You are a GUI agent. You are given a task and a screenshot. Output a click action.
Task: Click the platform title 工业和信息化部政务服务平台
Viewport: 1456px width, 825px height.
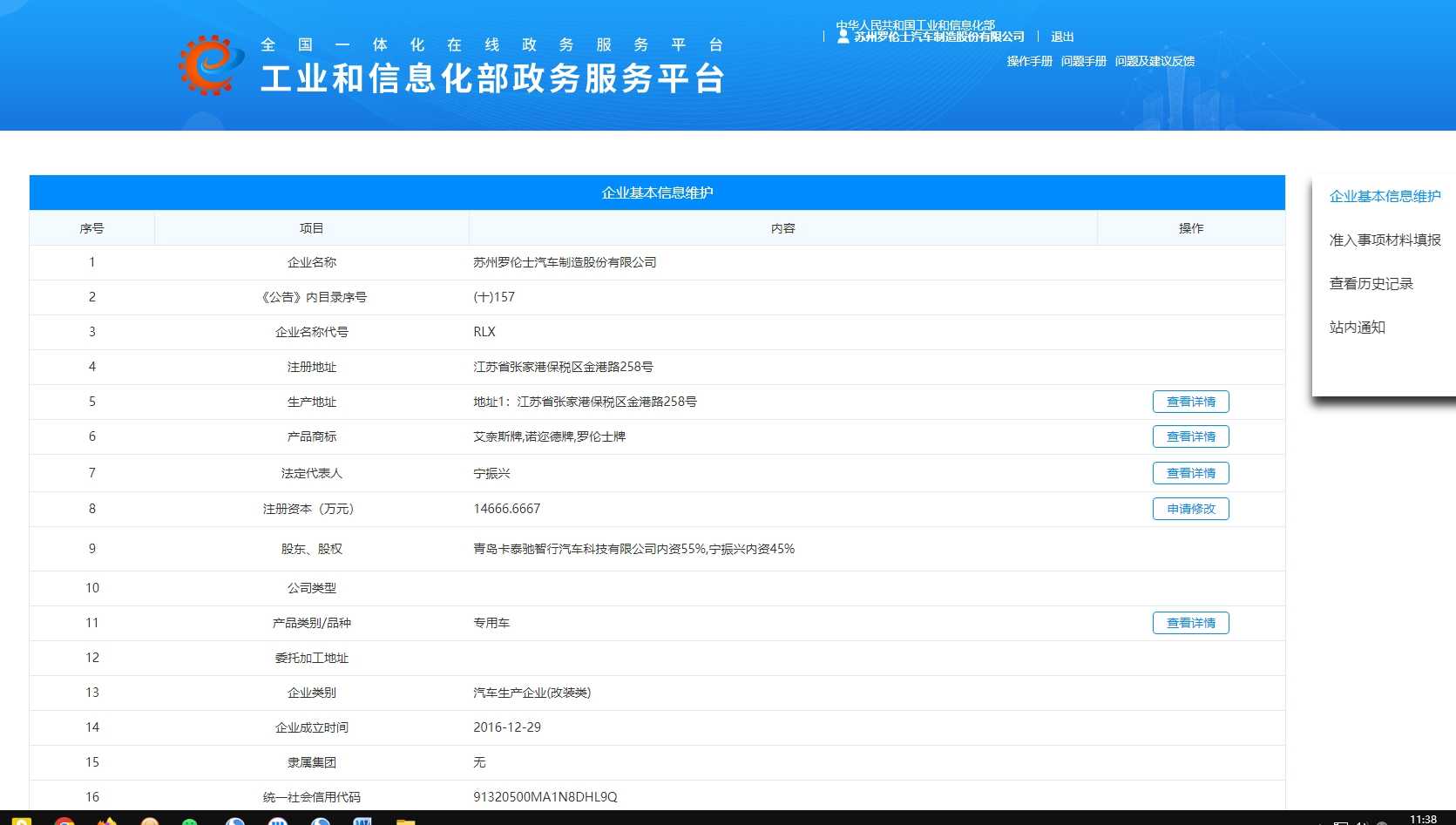point(492,78)
